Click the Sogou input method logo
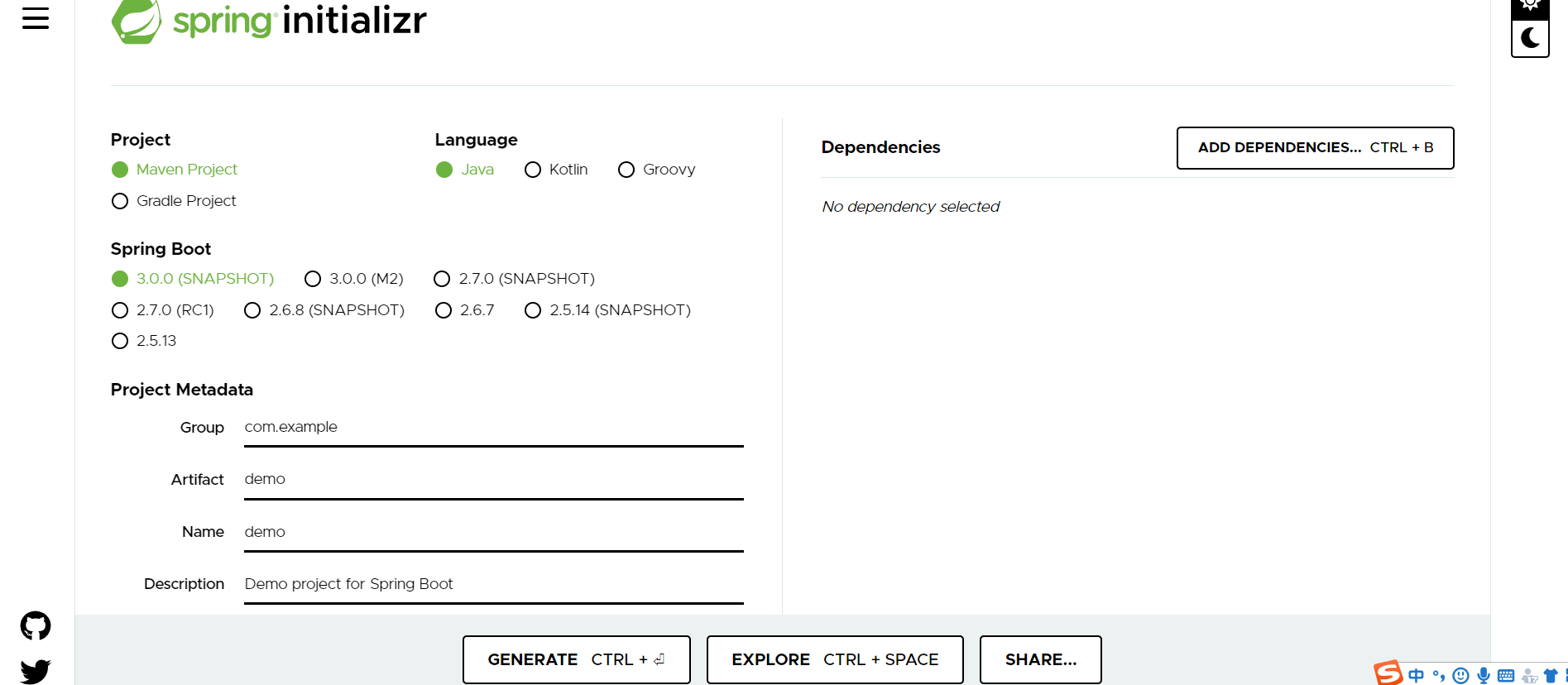This screenshot has height=685, width=1568. [1388, 673]
